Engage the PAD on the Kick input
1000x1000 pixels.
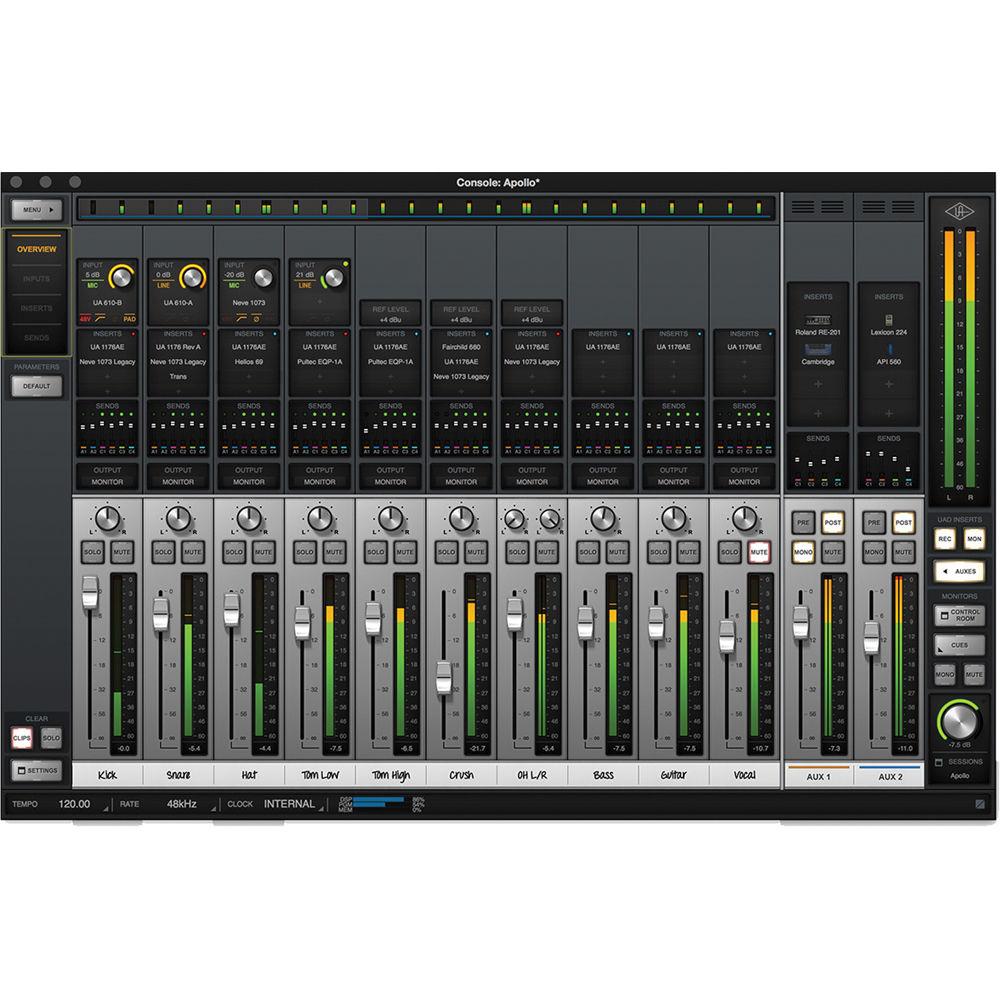click(131, 317)
